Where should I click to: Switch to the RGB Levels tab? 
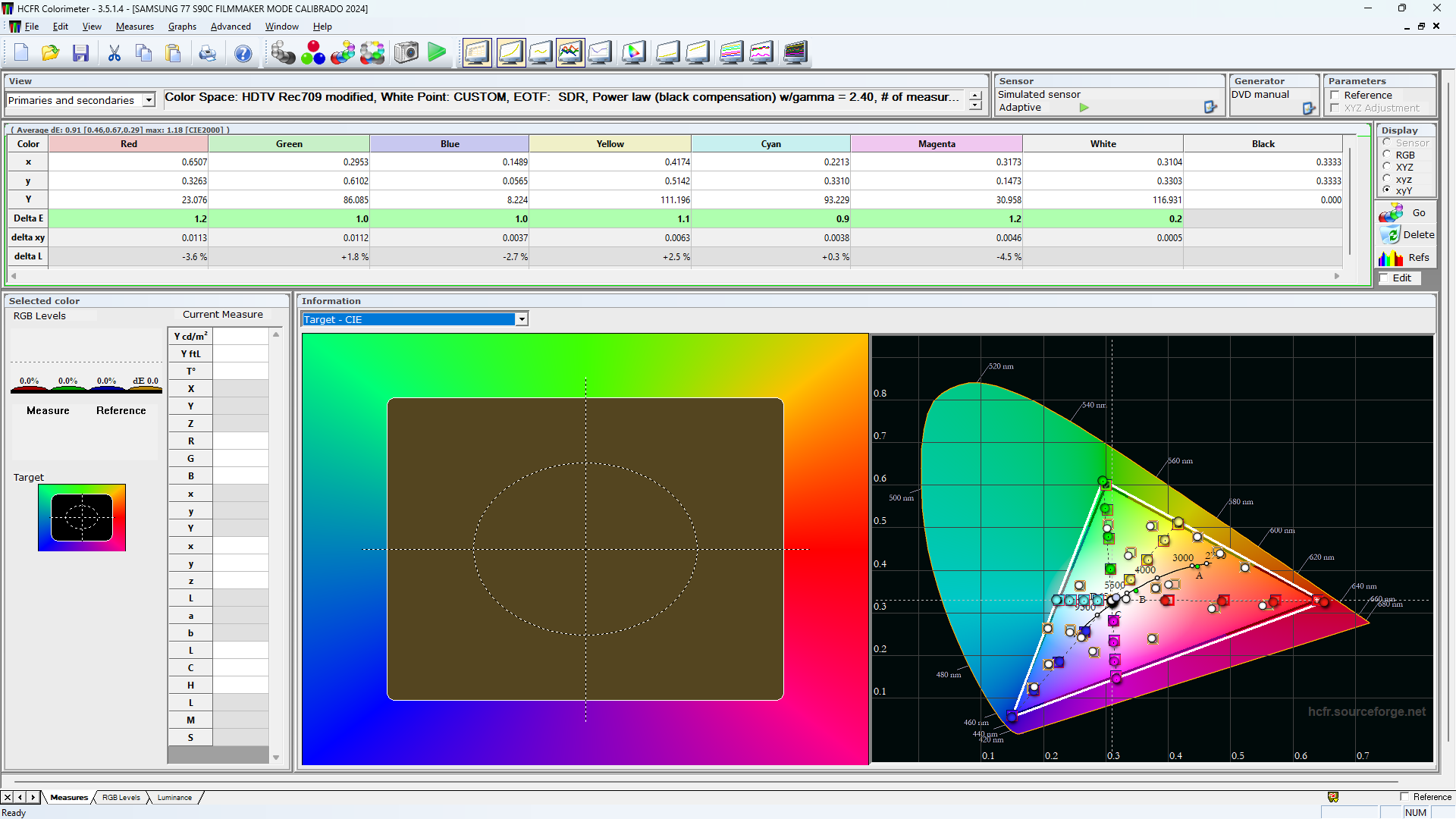121,798
